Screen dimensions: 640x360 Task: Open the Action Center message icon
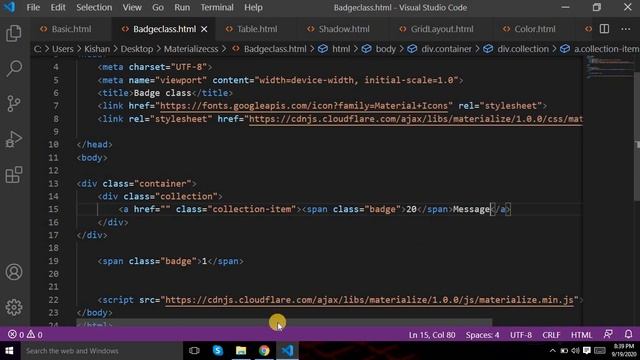(587, 351)
